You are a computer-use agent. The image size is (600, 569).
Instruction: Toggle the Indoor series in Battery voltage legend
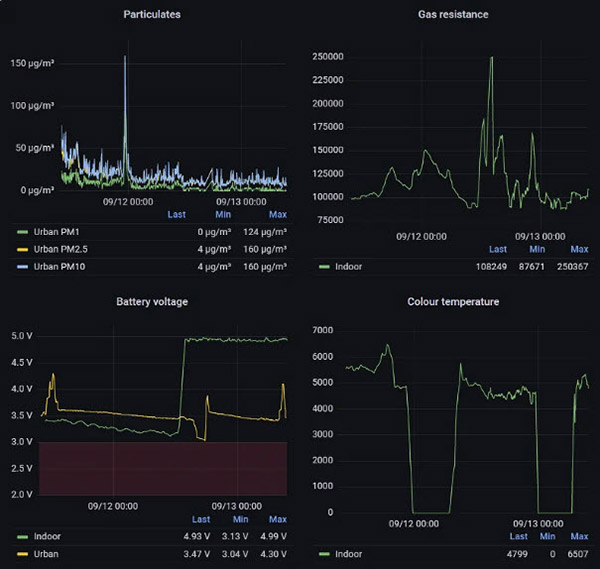[48, 536]
